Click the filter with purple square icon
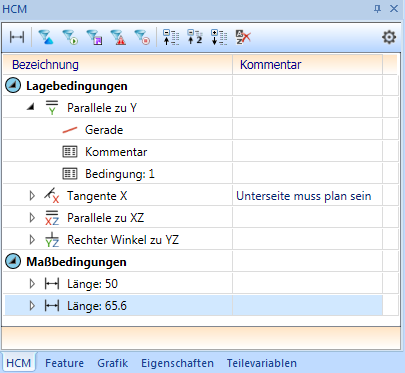The height and width of the screenshot is (373, 405). 94,37
